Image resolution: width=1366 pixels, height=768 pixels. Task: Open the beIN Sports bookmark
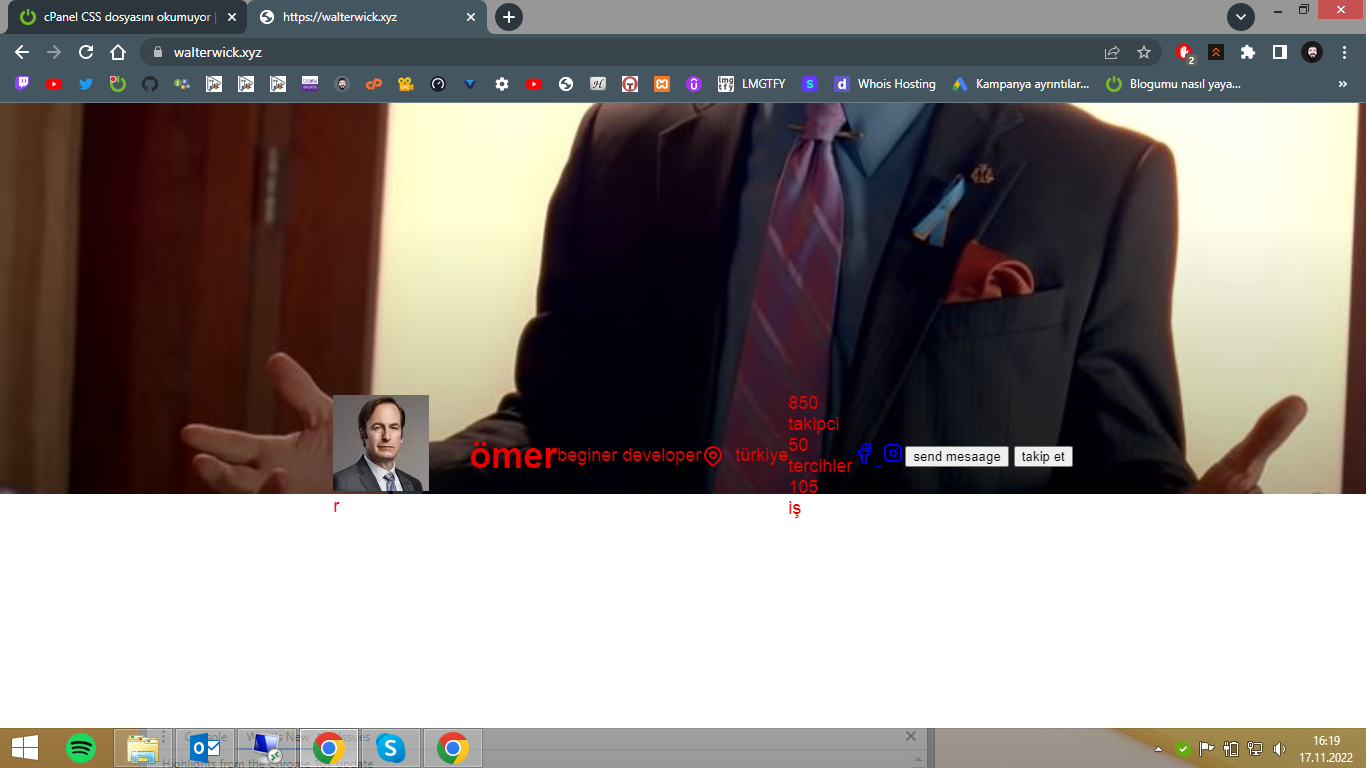pyautogui.click(x=310, y=84)
